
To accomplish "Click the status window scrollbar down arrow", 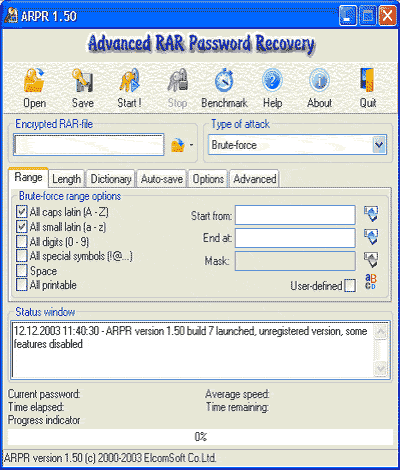I will click(381, 369).
